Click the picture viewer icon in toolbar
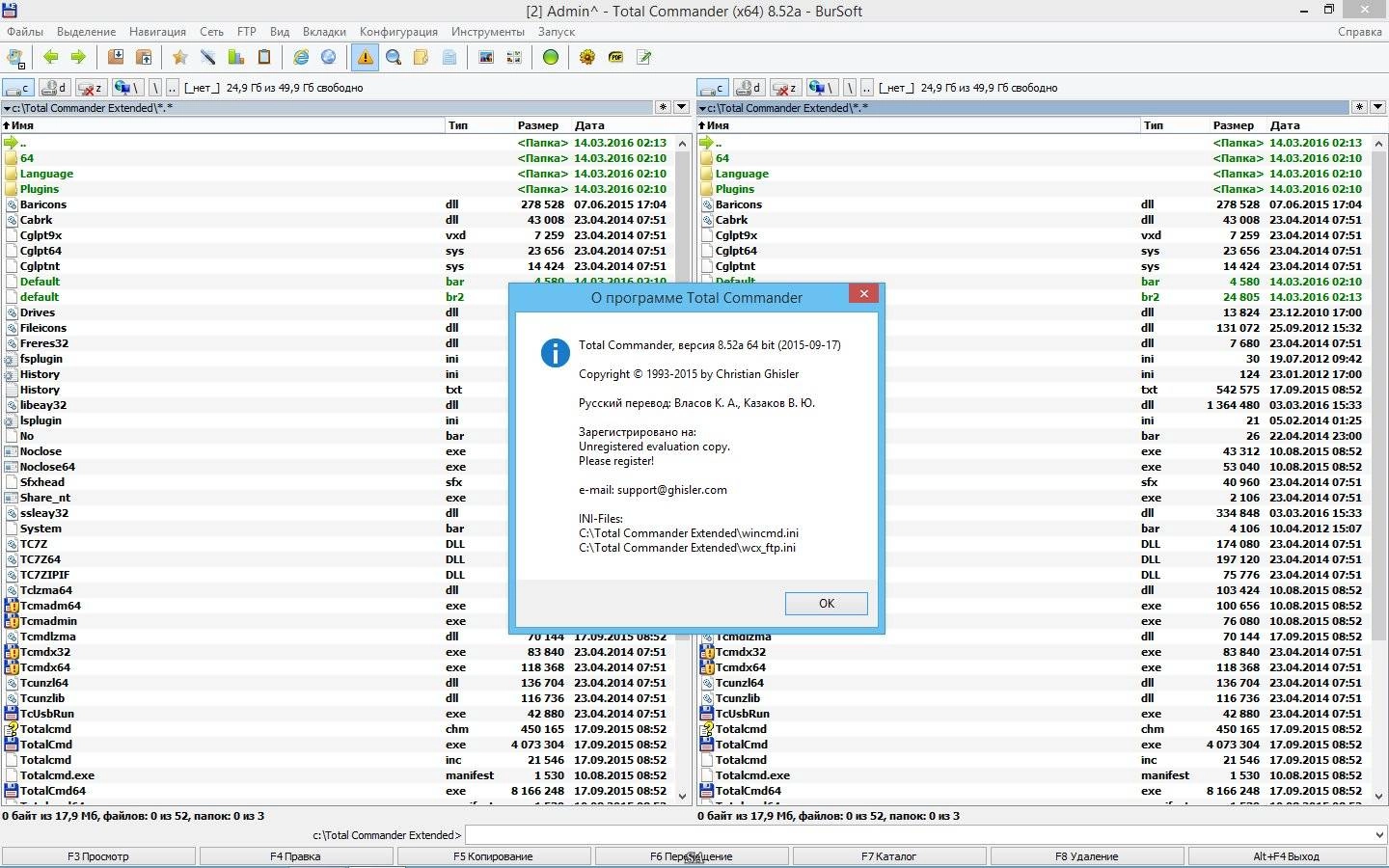 point(486,57)
